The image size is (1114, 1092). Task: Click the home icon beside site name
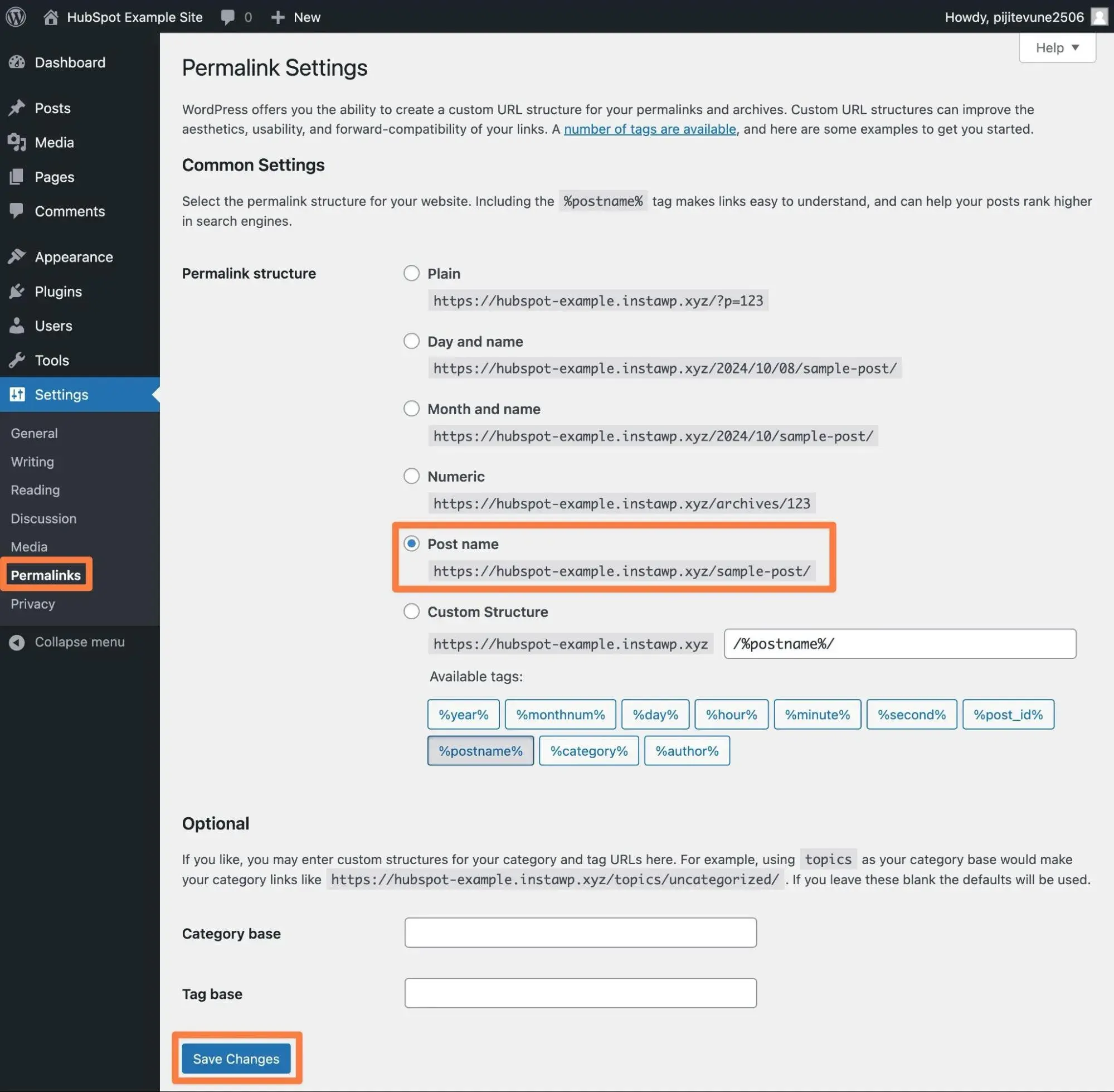click(51, 17)
